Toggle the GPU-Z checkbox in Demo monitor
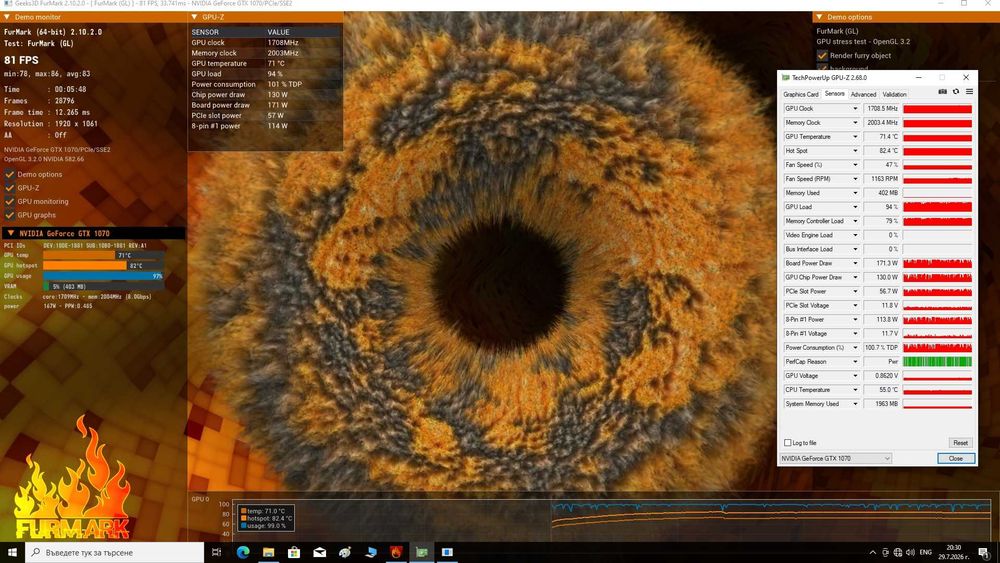1000x563 pixels. click(x=10, y=187)
